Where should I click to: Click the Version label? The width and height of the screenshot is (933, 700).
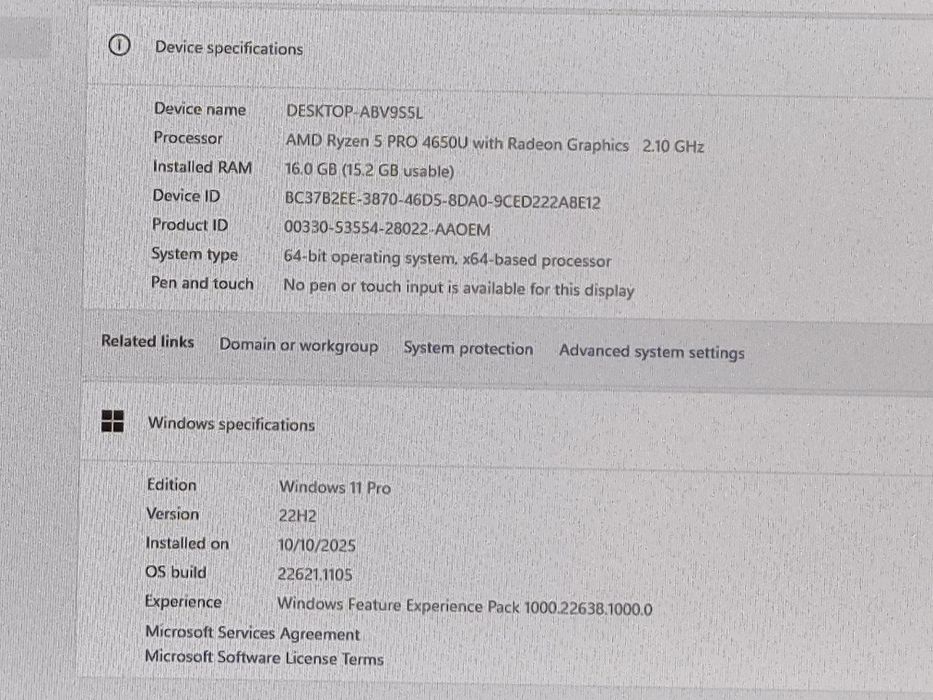coord(173,514)
